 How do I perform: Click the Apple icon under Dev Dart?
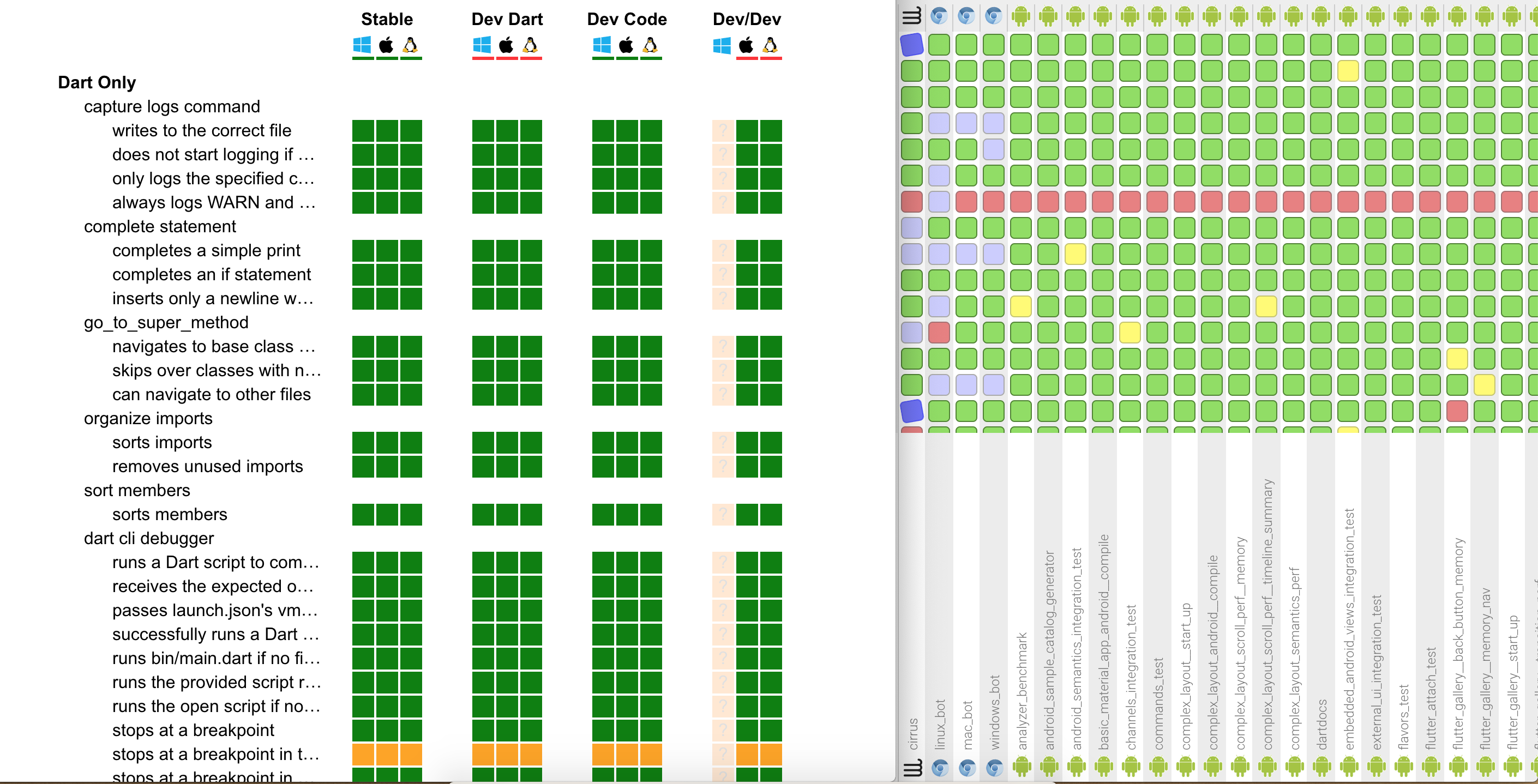[x=507, y=45]
